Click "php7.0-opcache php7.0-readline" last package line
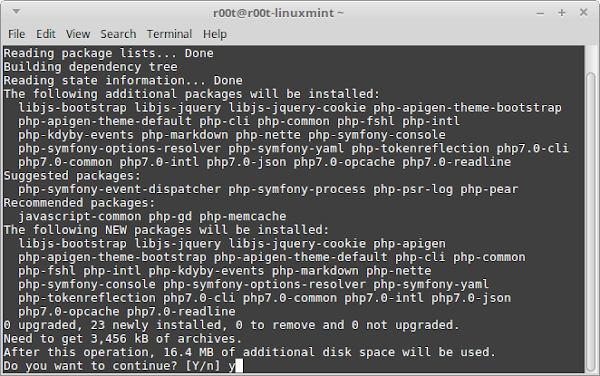 point(127,311)
